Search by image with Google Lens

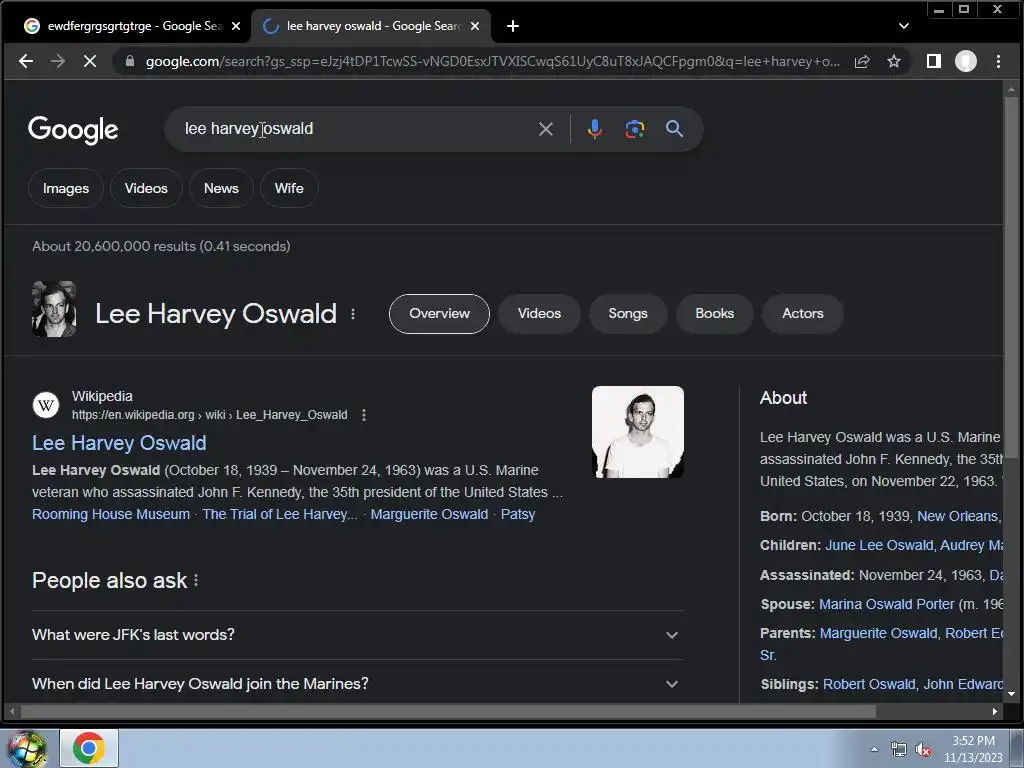pos(635,129)
